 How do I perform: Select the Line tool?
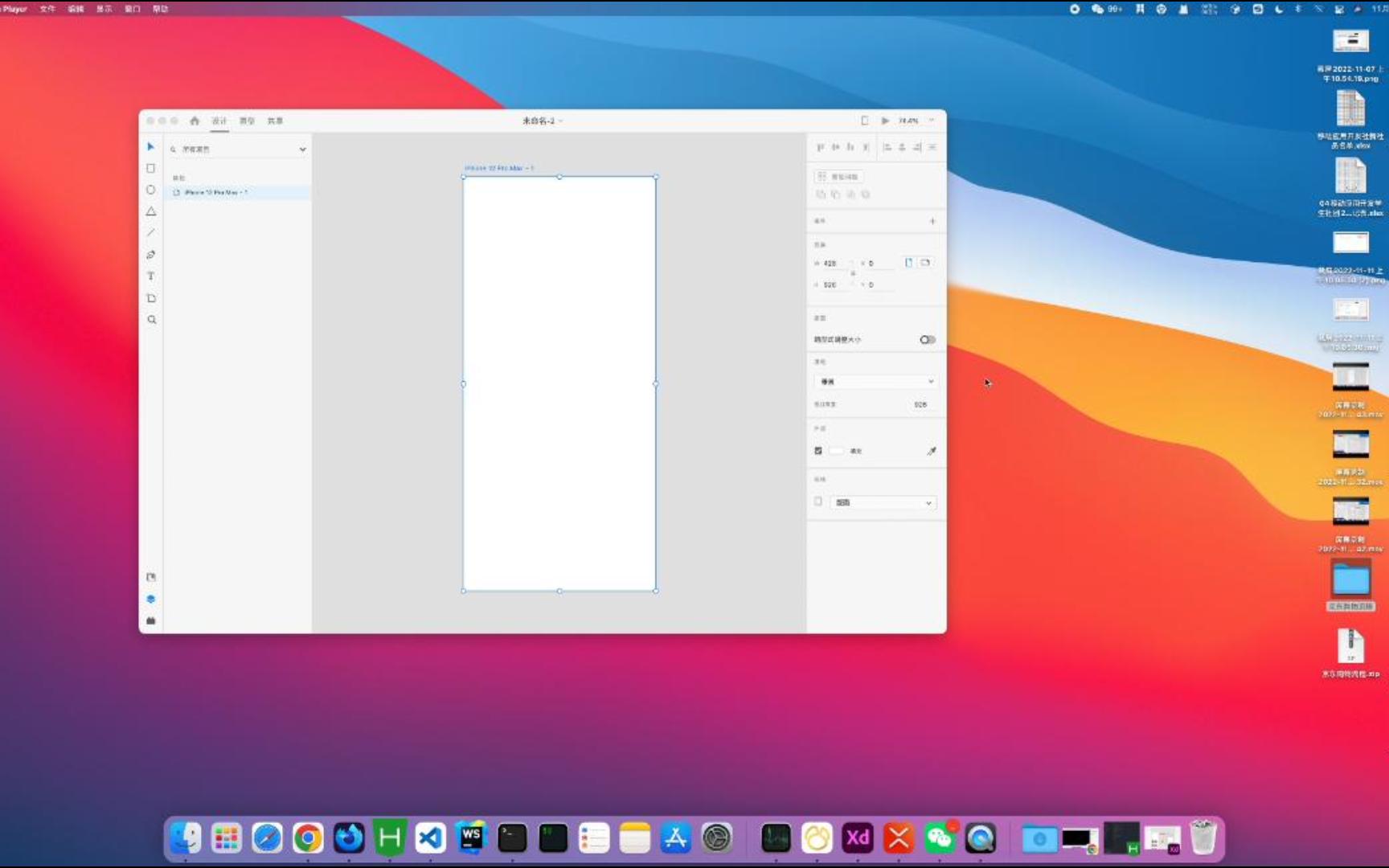[x=150, y=233]
